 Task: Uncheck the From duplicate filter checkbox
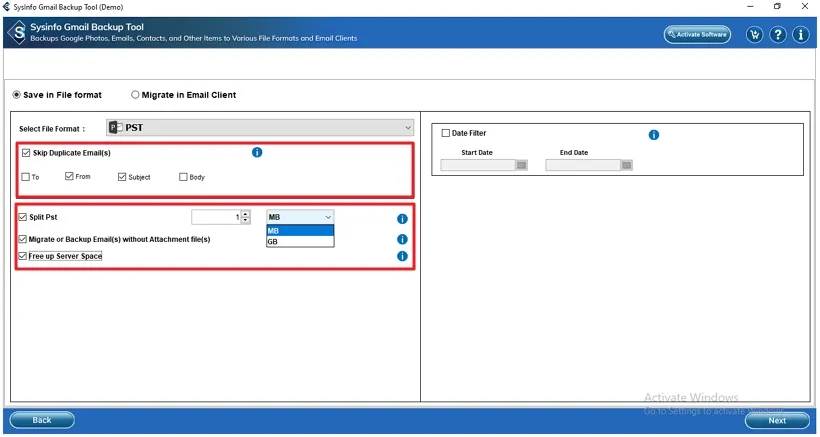69,177
